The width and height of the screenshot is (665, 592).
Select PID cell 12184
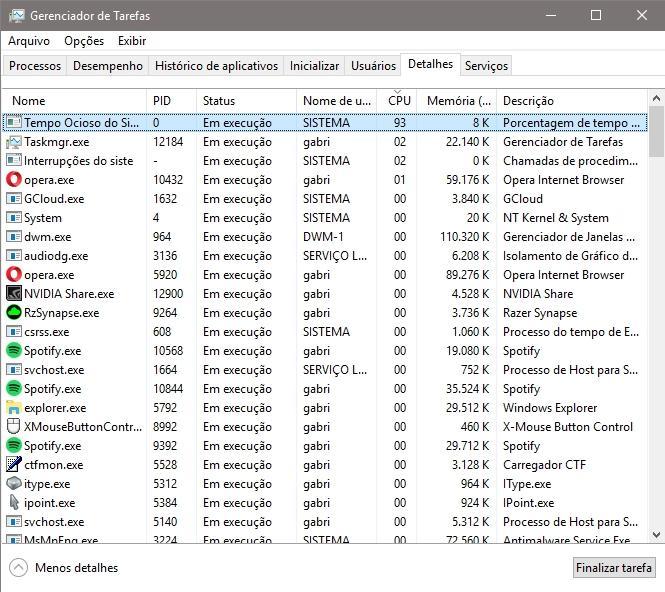[x=168, y=142]
